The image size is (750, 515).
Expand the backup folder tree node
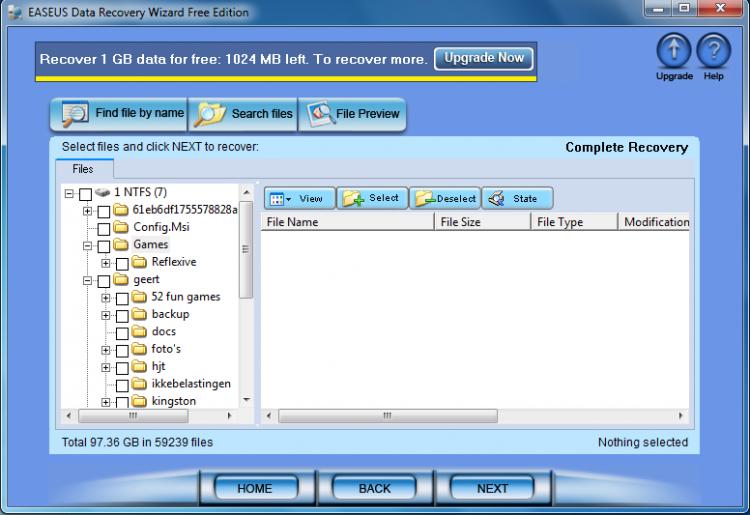coord(106,315)
